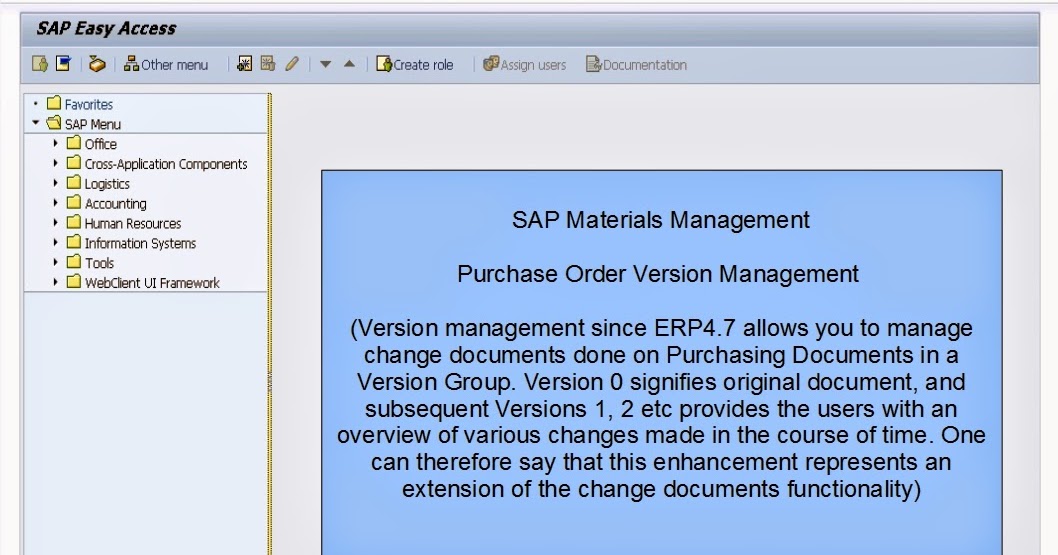This screenshot has height=555, width=1058.
Task: Click the move favorites up arrow
Action: (349, 64)
